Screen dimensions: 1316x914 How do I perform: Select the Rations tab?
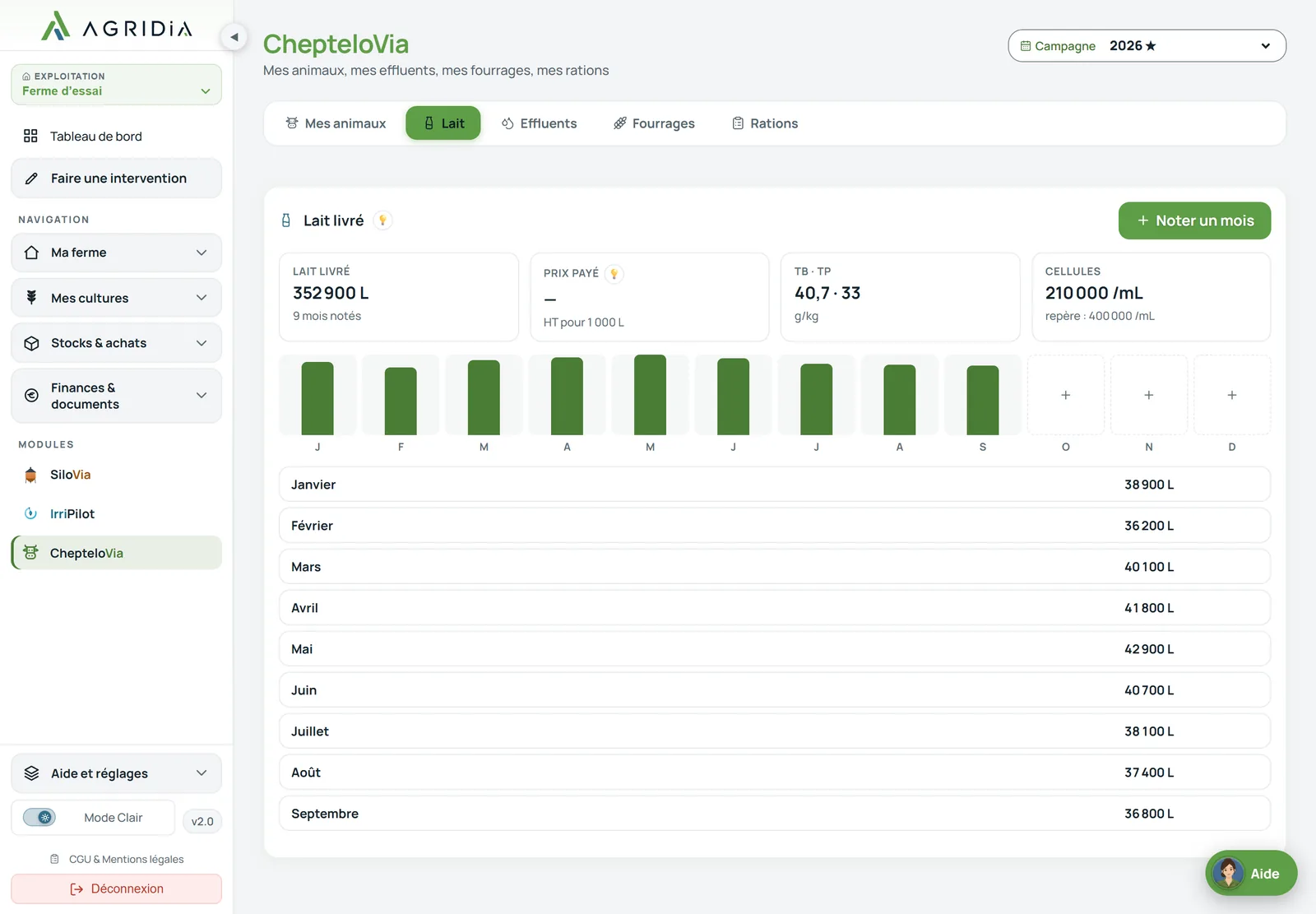[765, 123]
